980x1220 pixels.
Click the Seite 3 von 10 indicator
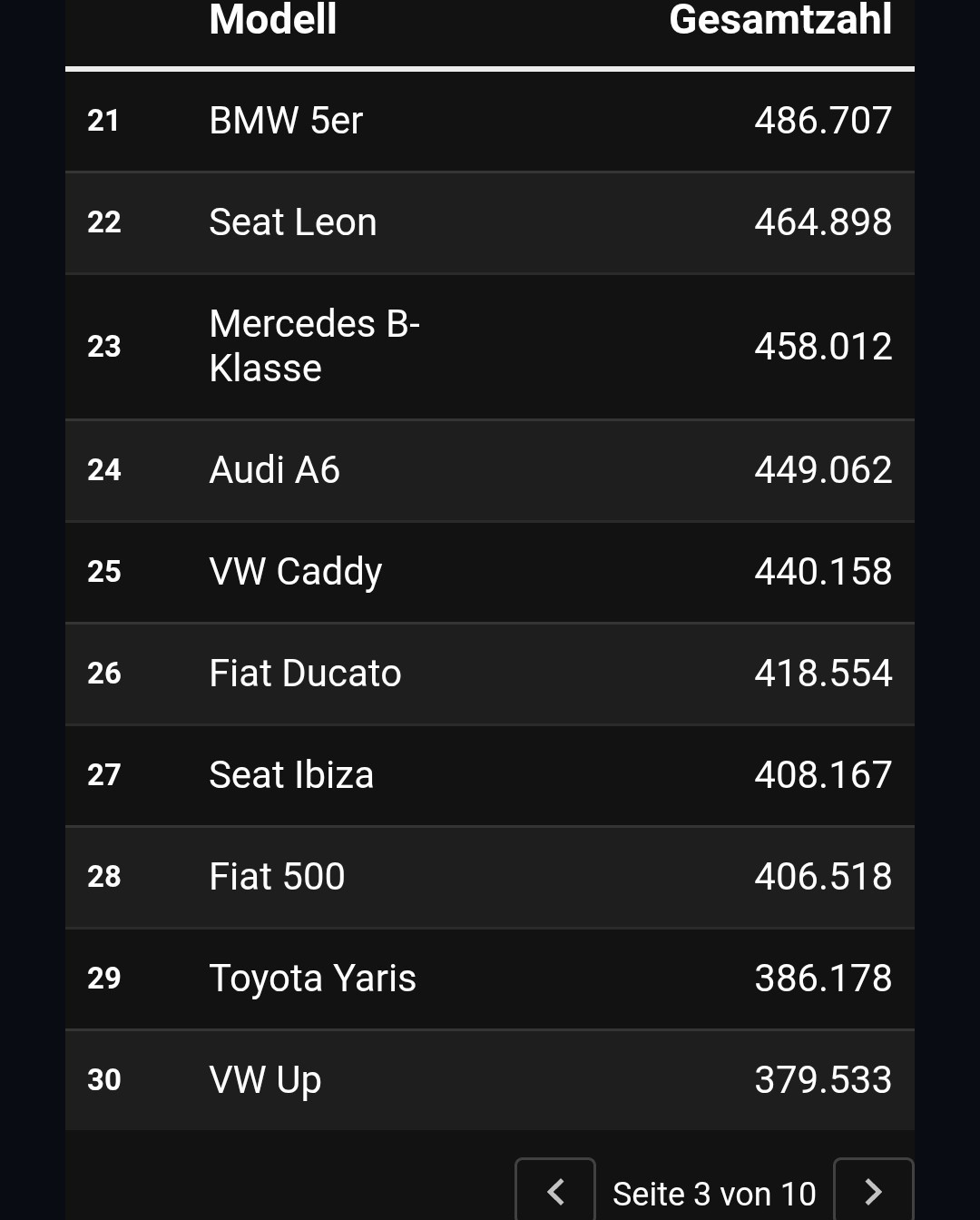pos(714,1194)
